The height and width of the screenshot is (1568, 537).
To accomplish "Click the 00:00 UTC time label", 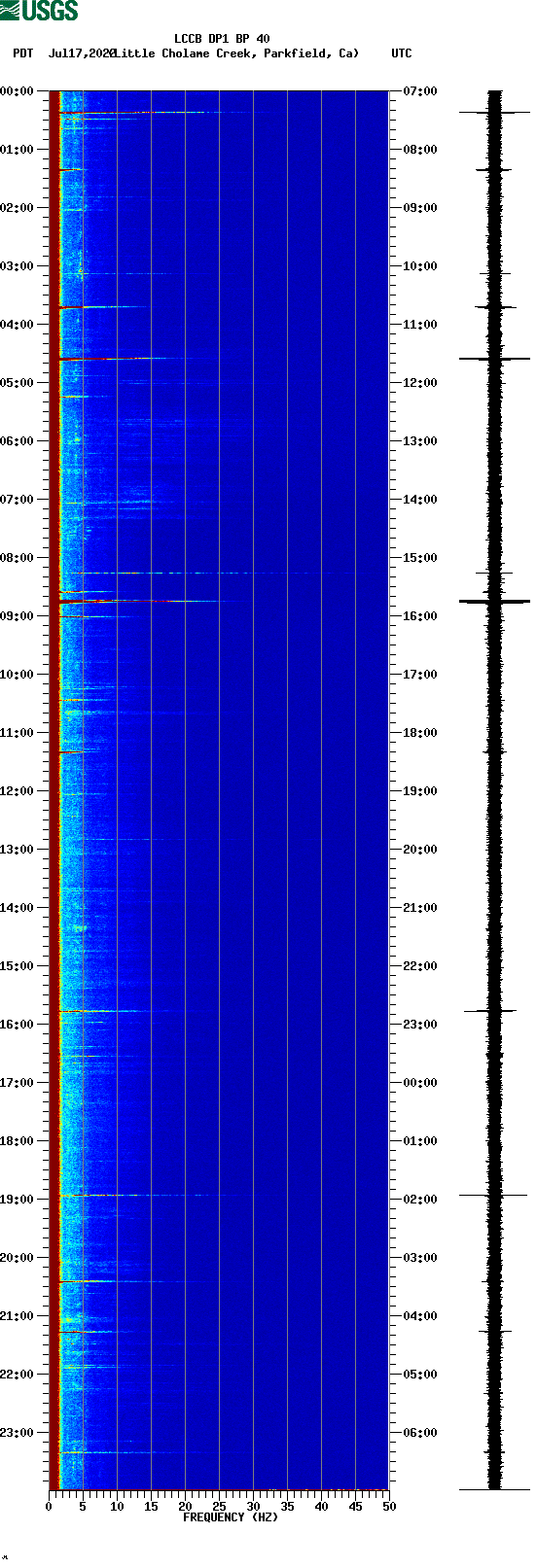I will pos(420,1083).
